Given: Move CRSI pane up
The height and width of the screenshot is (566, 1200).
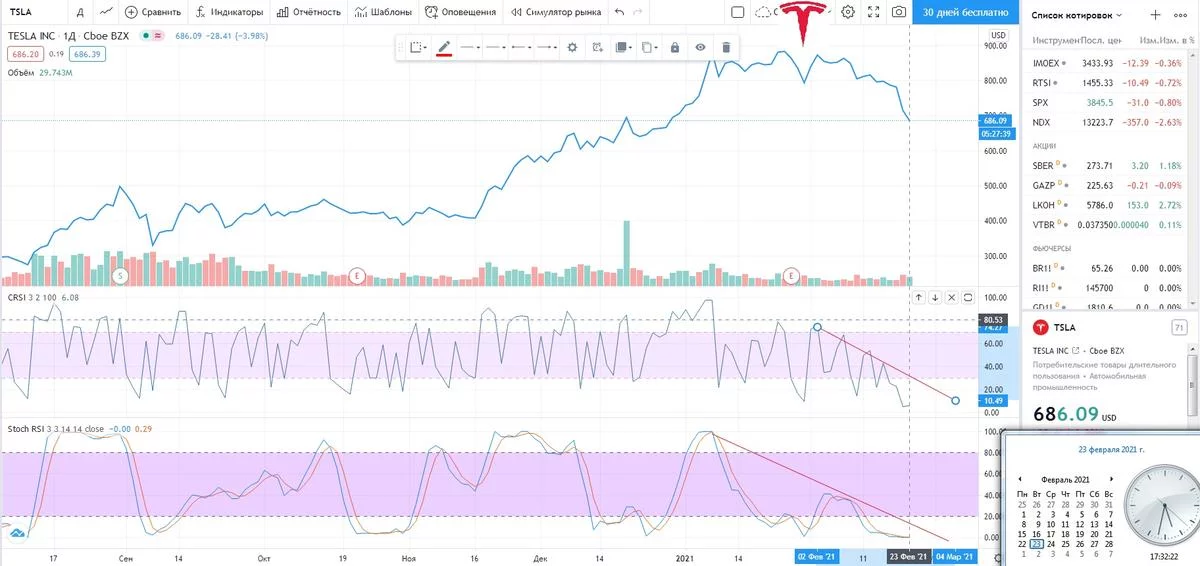Looking at the screenshot, I should click(x=918, y=297).
